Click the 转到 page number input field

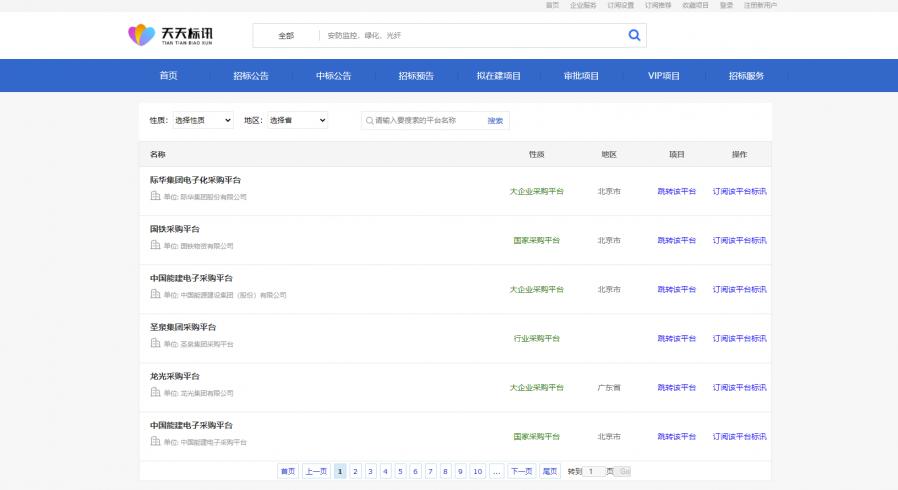tap(594, 471)
